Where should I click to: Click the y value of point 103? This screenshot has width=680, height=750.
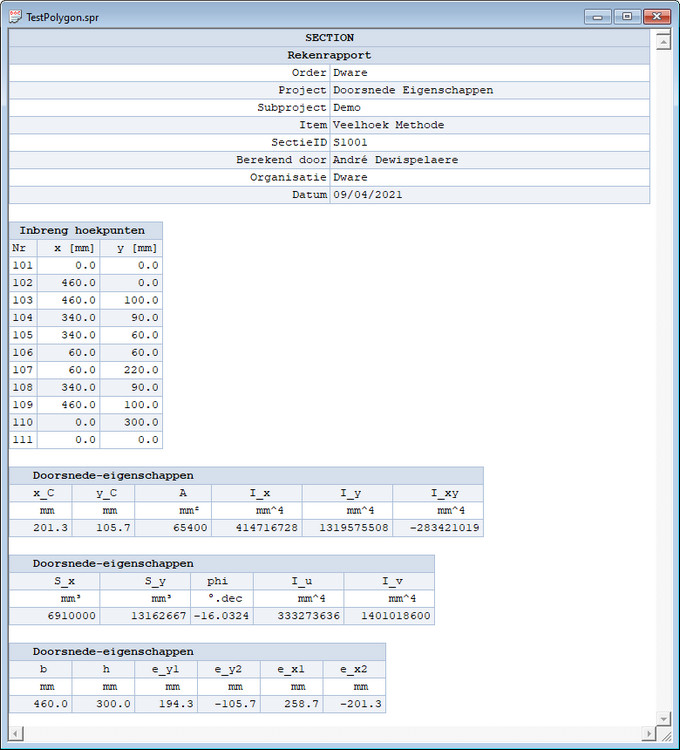[x=141, y=300]
